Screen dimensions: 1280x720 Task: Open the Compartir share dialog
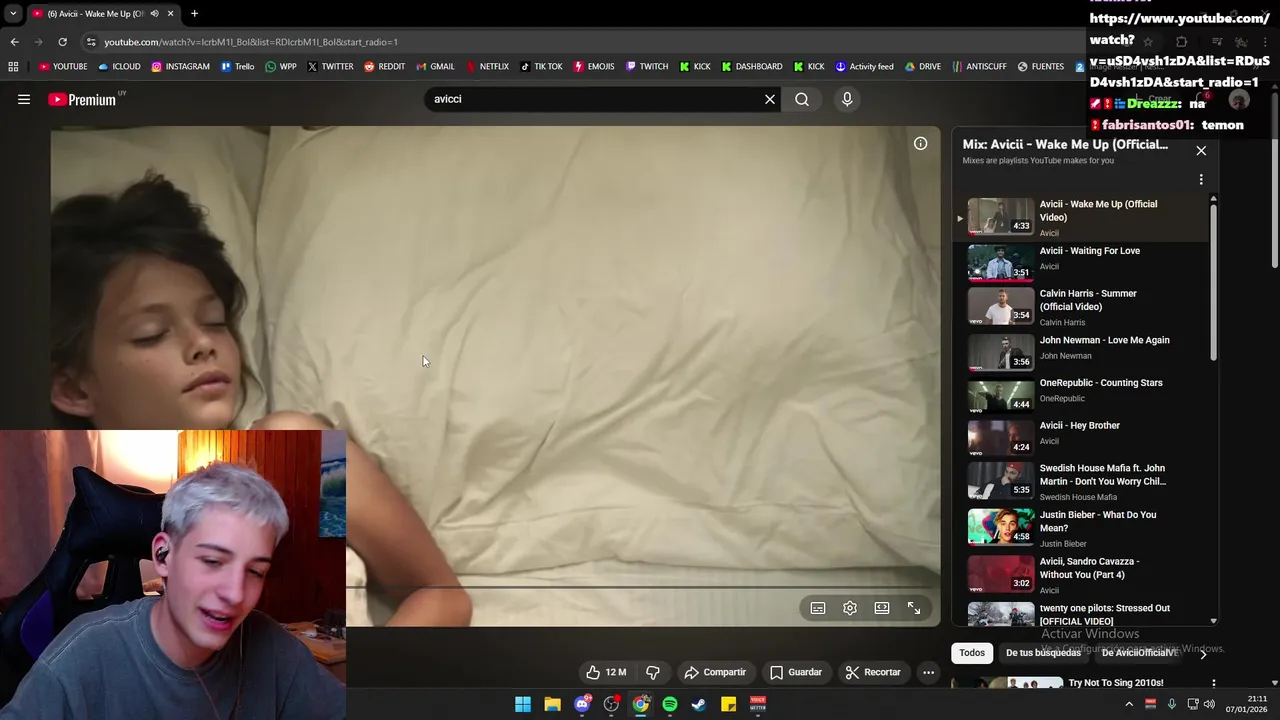(x=715, y=672)
